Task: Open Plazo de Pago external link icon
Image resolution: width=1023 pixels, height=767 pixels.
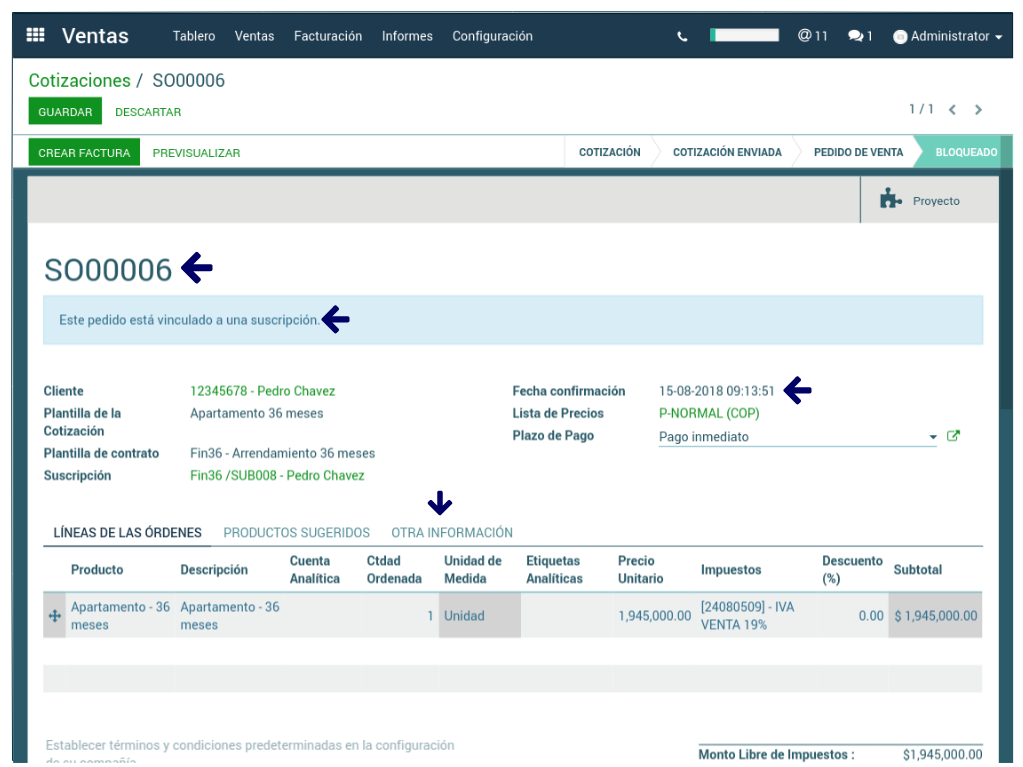Action: click(x=953, y=436)
